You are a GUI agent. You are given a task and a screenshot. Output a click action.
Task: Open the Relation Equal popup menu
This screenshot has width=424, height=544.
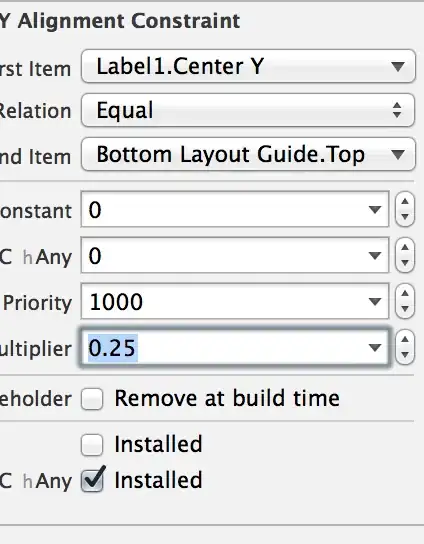tap(248, 110)
